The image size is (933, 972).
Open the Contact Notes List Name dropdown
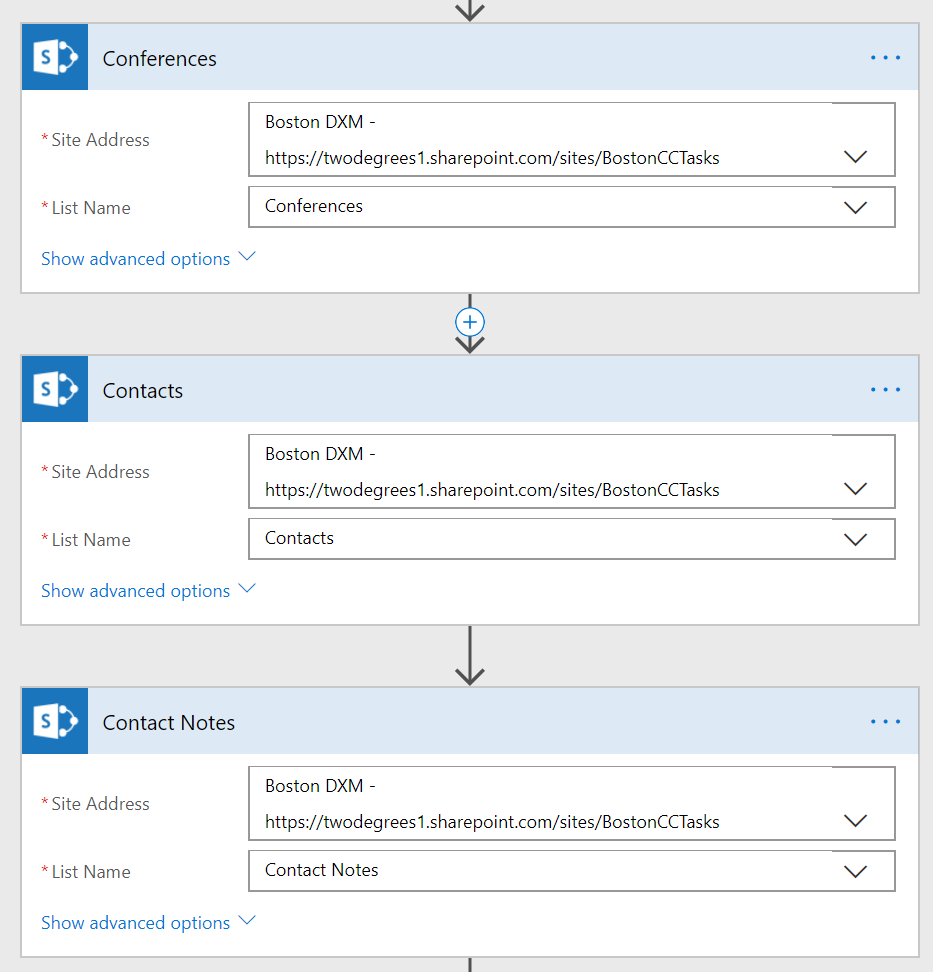(855, 871)
